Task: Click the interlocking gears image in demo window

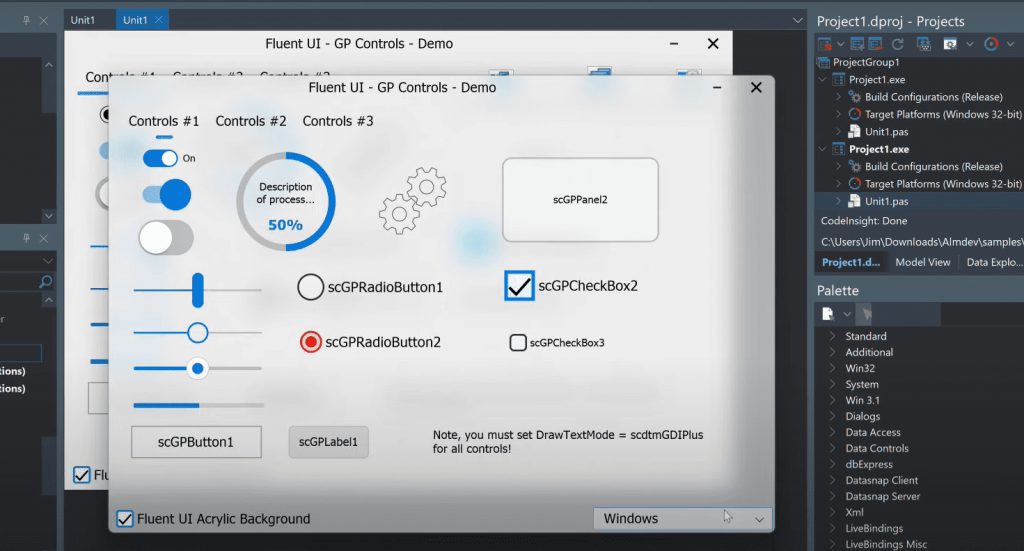Action: pyautogui.click(x=413, y=200)
